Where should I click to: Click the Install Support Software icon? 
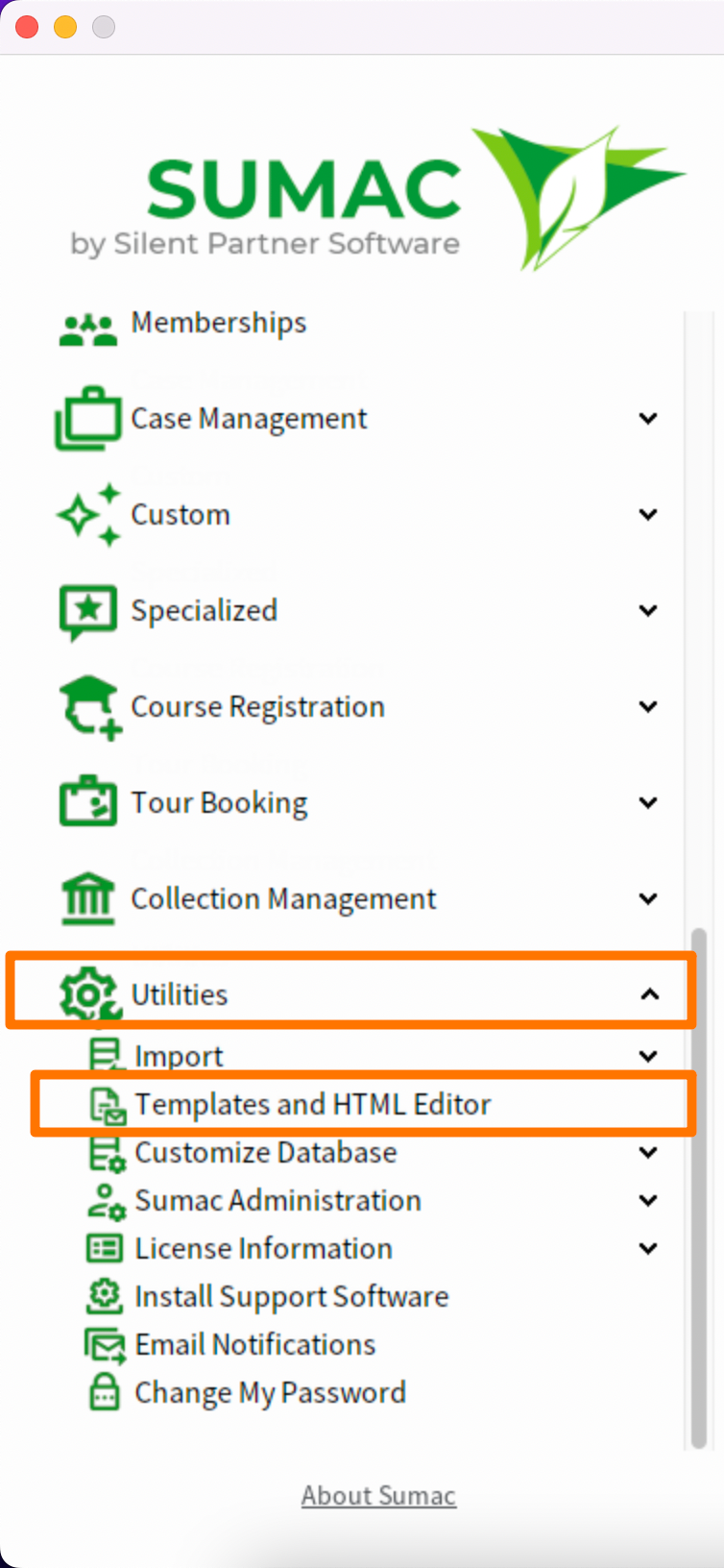[105, 1297]
